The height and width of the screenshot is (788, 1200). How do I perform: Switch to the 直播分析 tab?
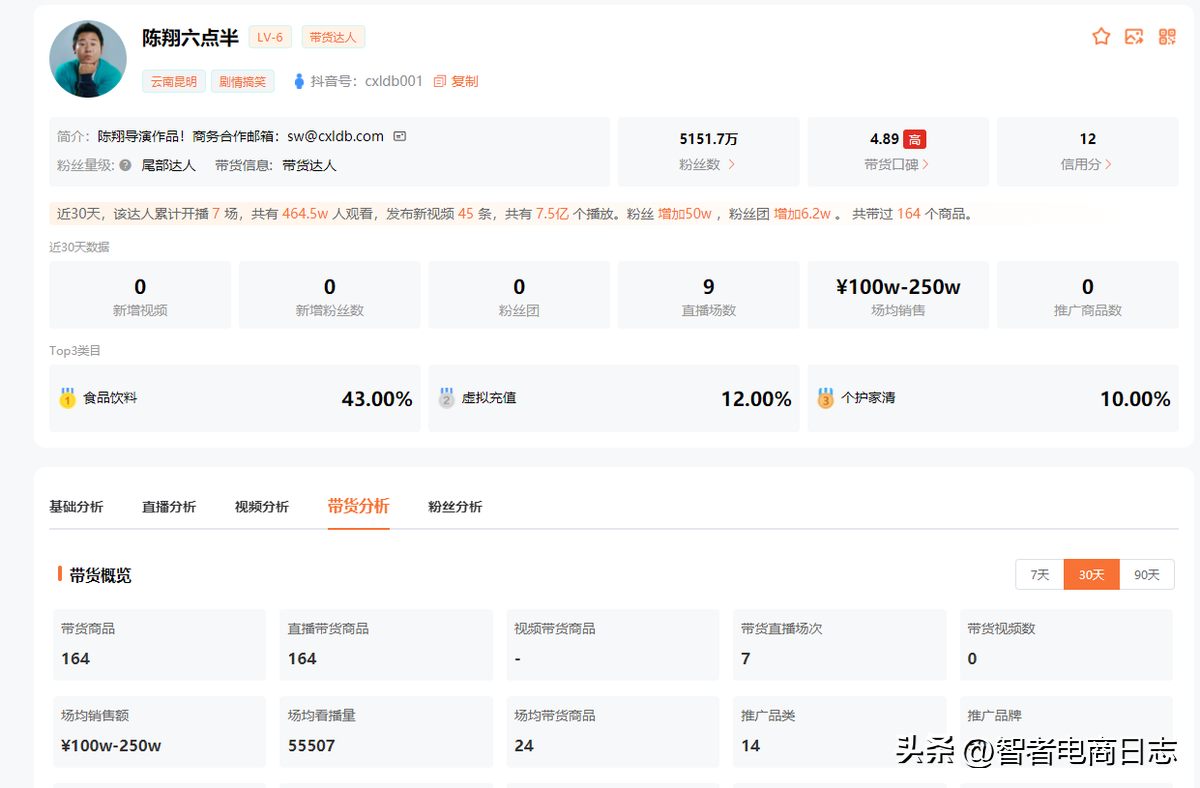[169, 507]
